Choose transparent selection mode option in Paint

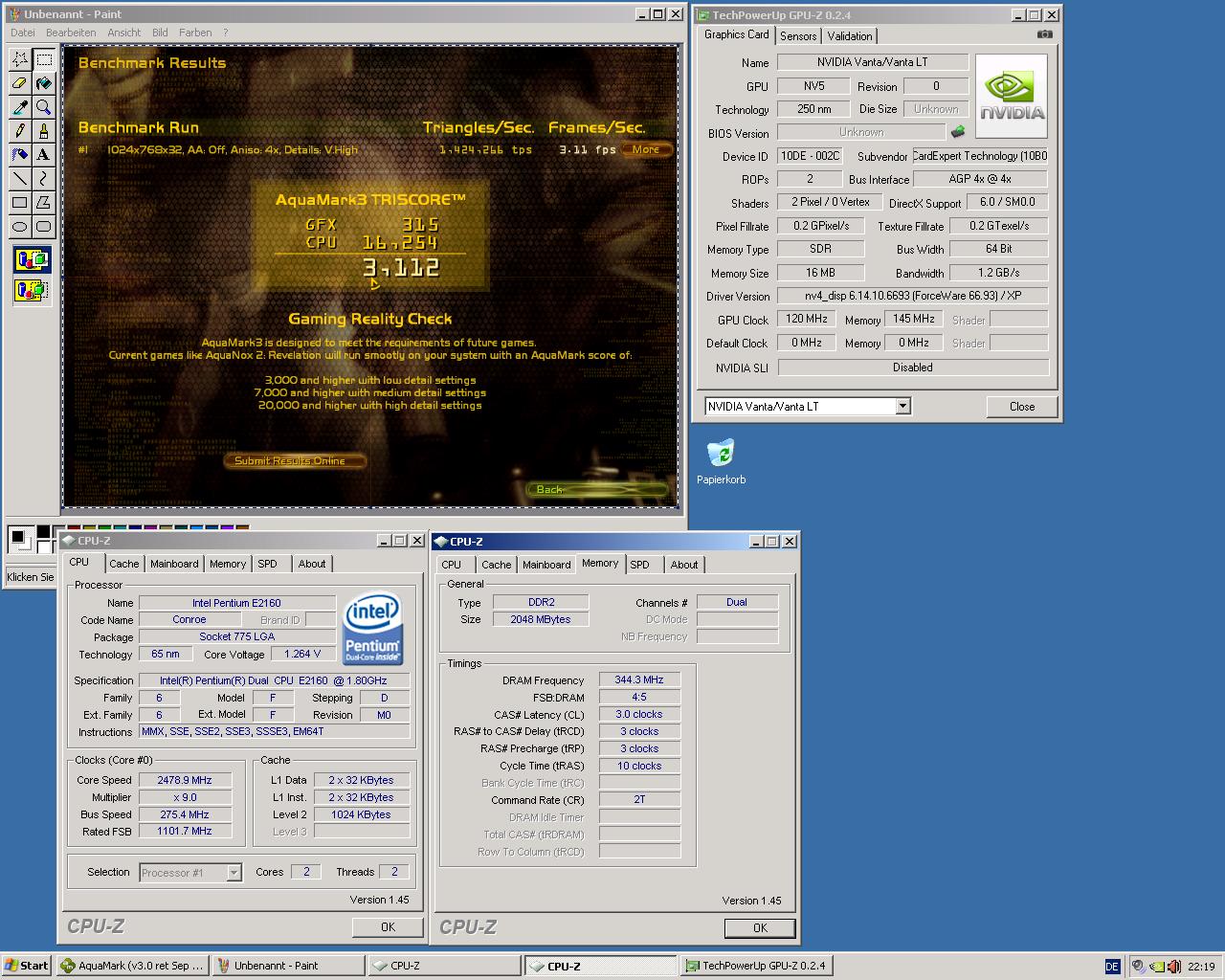pyautogui.click(x=32, y=289)
